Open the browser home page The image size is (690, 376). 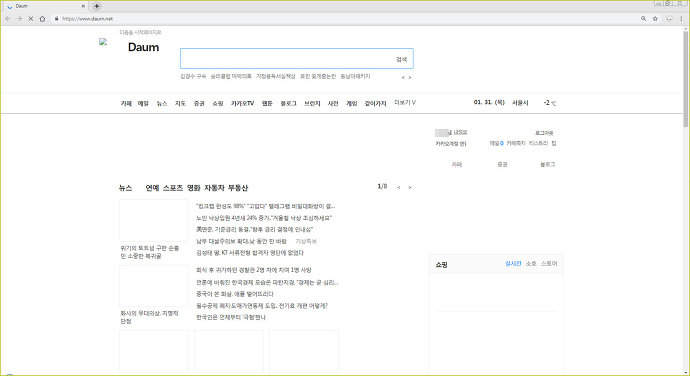tap(42, 18)
